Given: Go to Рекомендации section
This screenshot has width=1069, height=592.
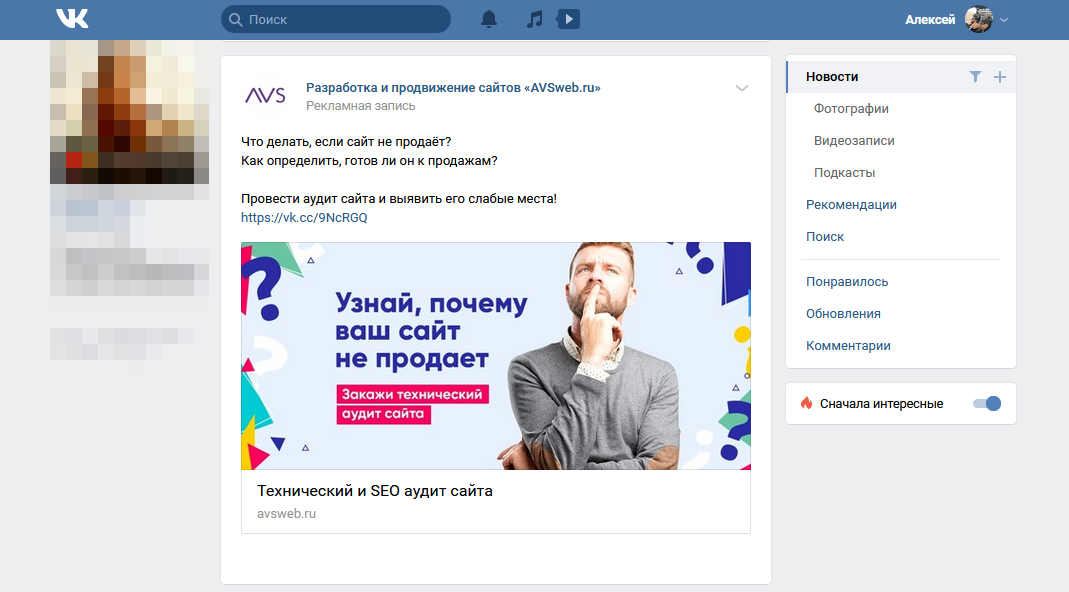Looking at the screenshot, I should coord(851,205).
